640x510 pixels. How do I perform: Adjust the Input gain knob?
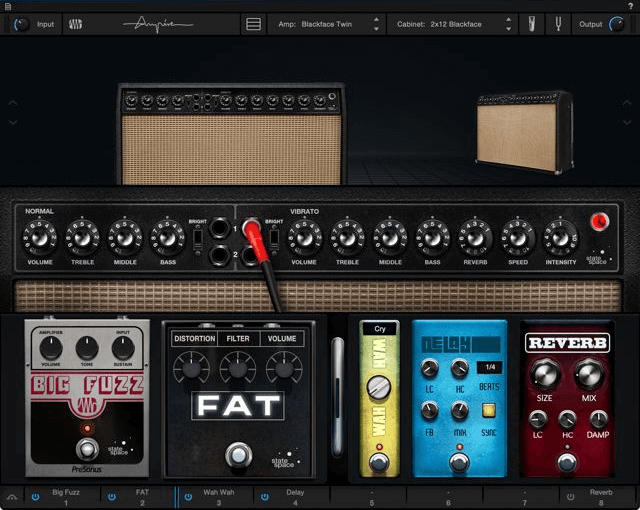click(21, 24)
